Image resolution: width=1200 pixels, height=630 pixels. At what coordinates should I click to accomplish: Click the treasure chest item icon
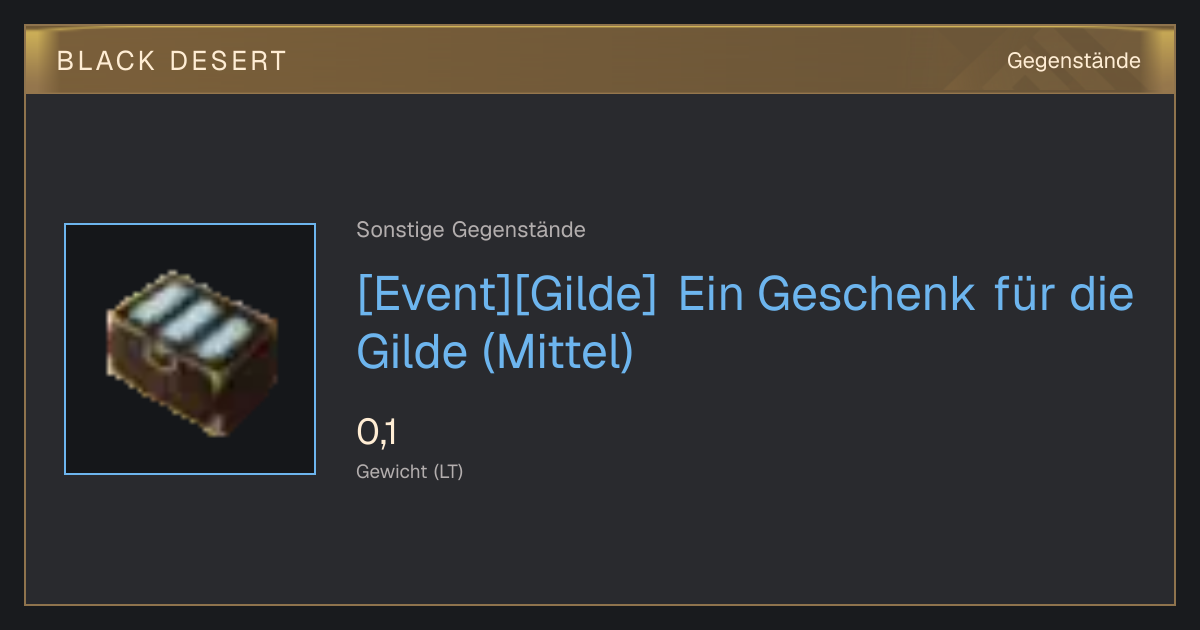[190, 349]
